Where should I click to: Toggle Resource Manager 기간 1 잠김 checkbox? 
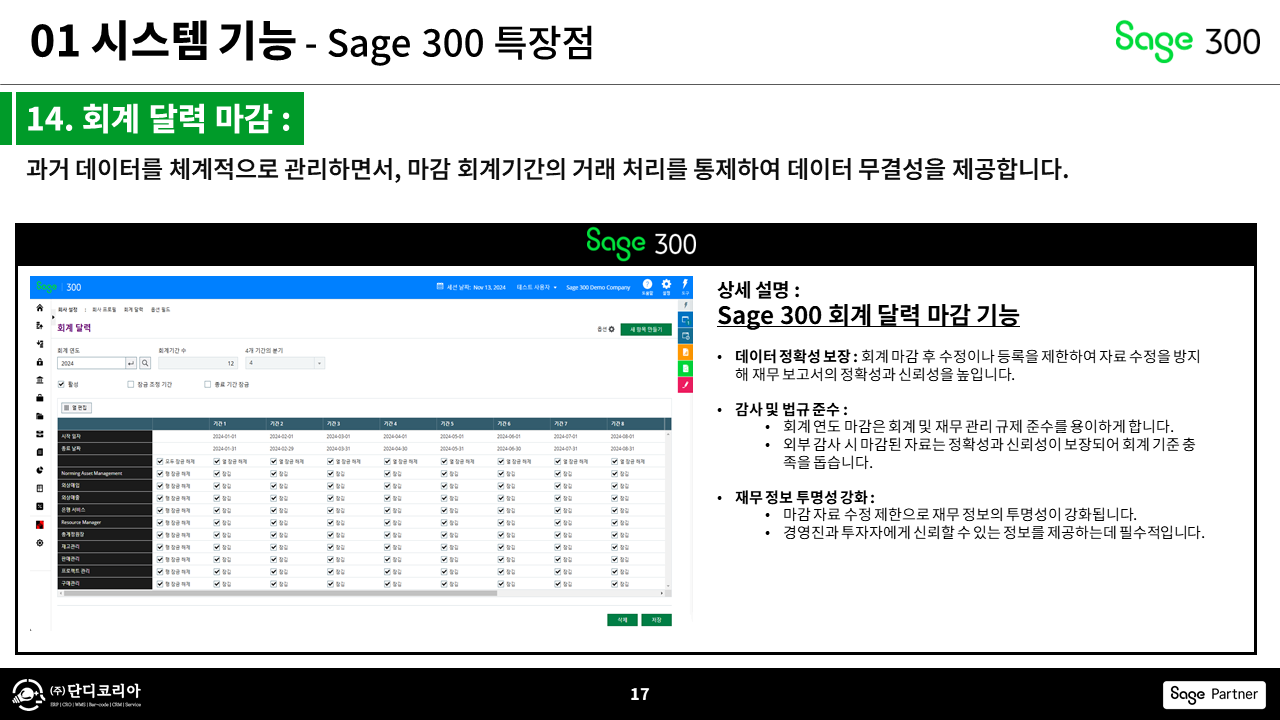[x=217, y=522]
